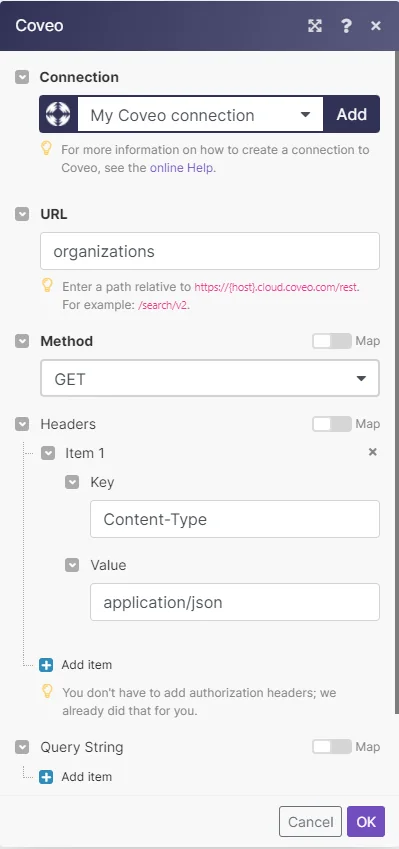Open the My Coveo connection dropdown

pos(200,114)
